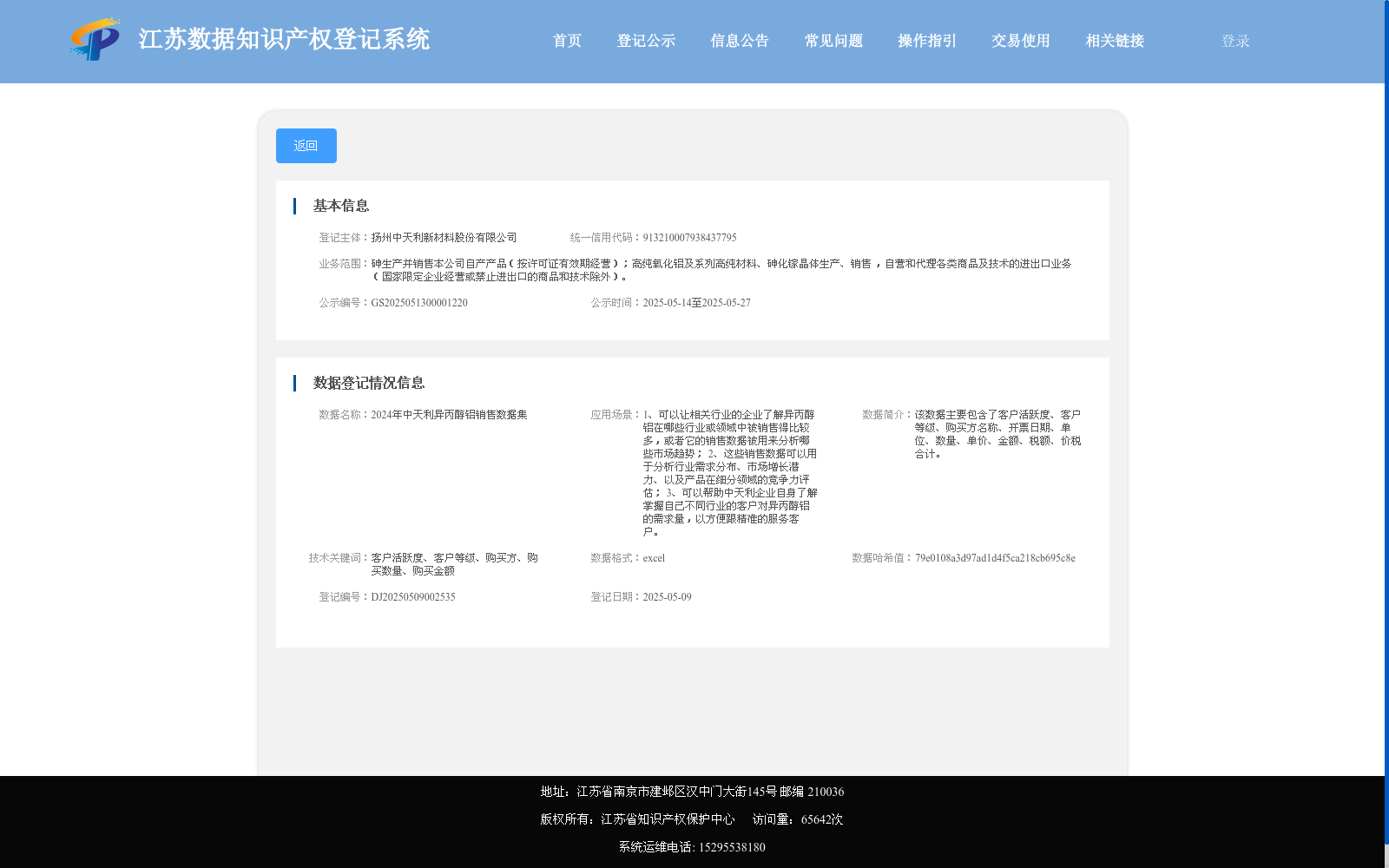Select the 数据登记情况信息 section heading

[x=369, y=383]
